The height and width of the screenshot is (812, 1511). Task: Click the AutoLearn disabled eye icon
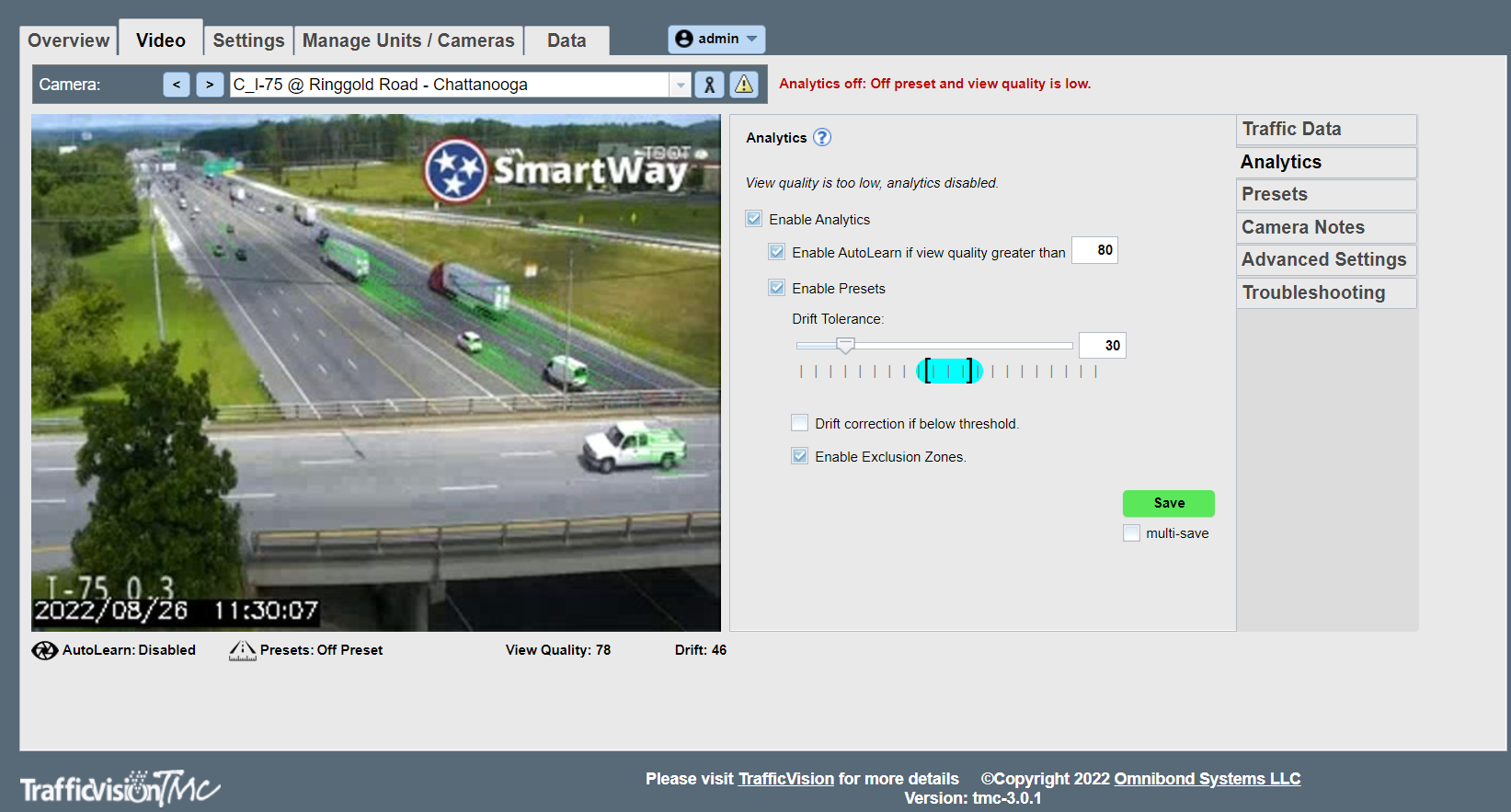tap(44, 650)
